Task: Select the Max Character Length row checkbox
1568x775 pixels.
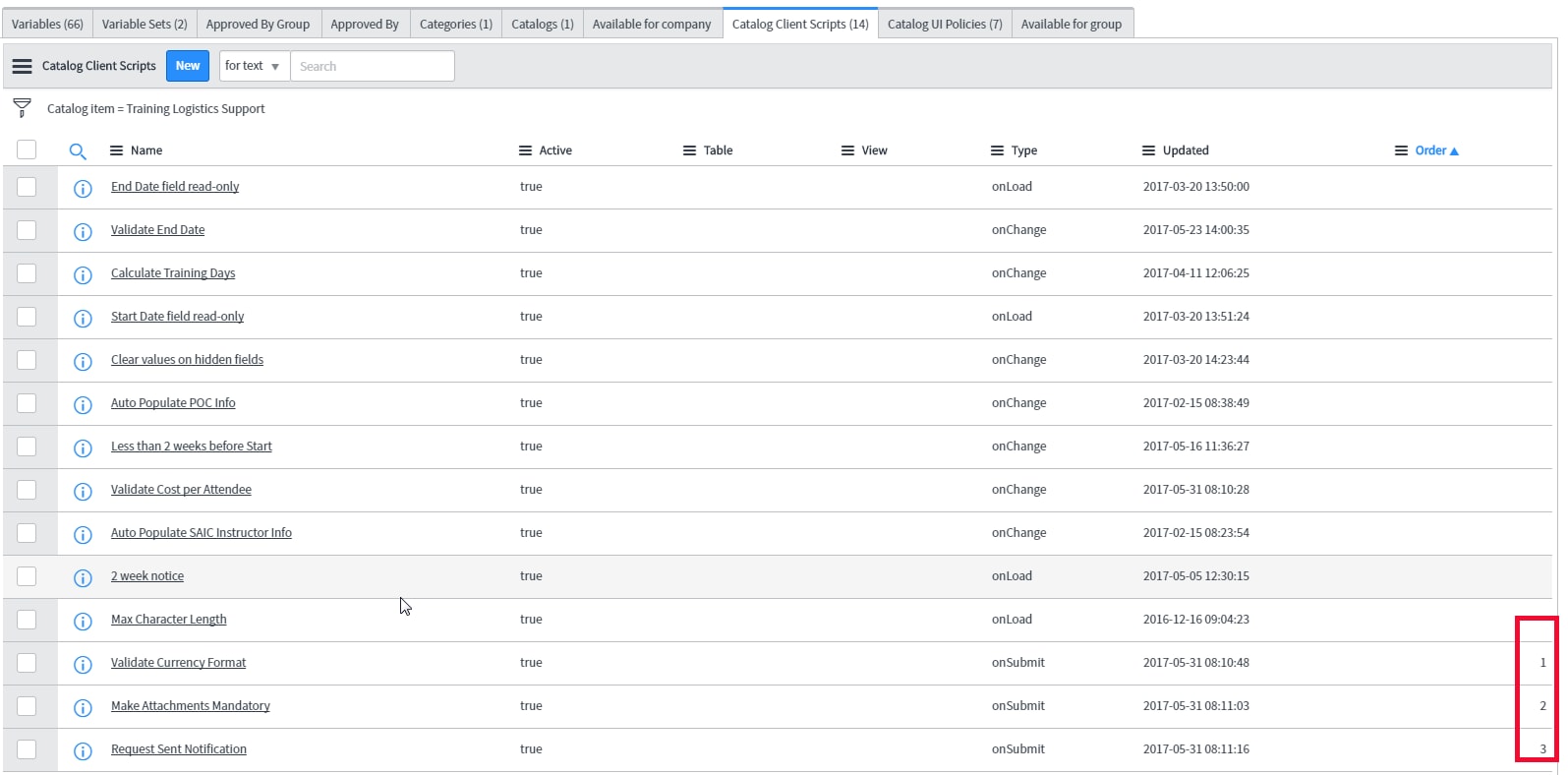Action: tap(27, 620)
